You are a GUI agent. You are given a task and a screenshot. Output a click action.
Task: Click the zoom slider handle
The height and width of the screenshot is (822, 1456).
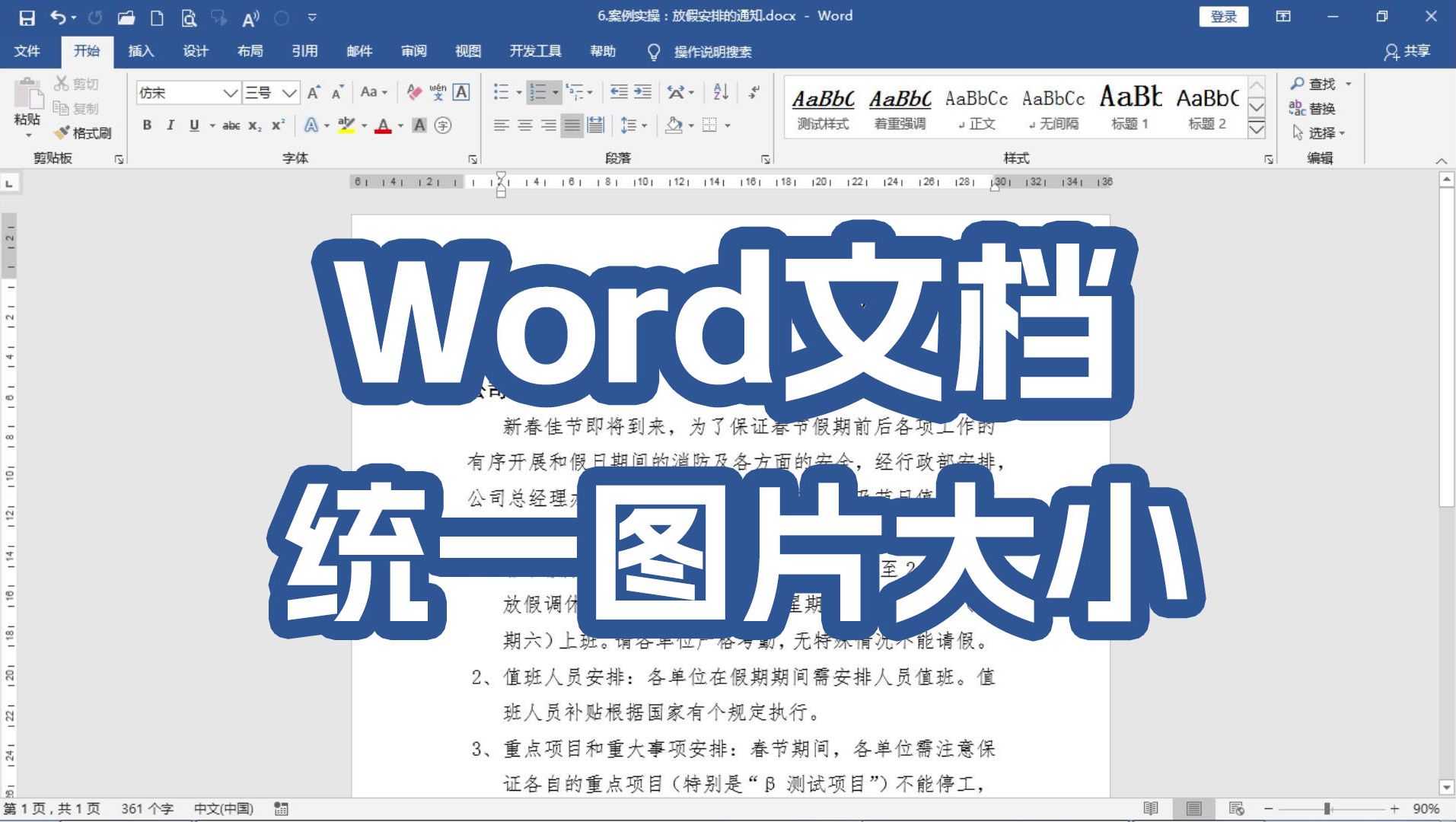click(x=1327, y=809)
